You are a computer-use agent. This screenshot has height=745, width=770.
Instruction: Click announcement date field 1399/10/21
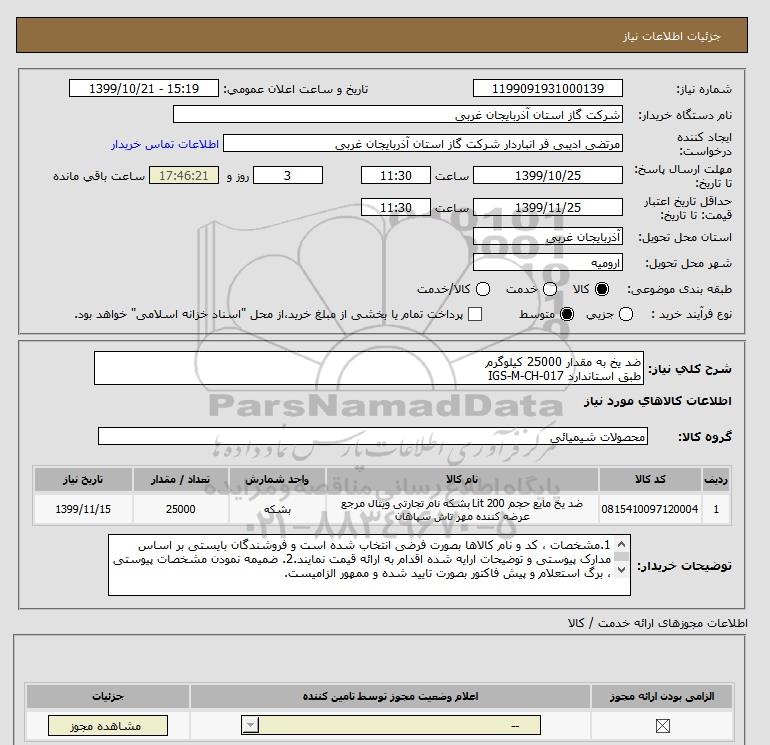tap(144, 88)
